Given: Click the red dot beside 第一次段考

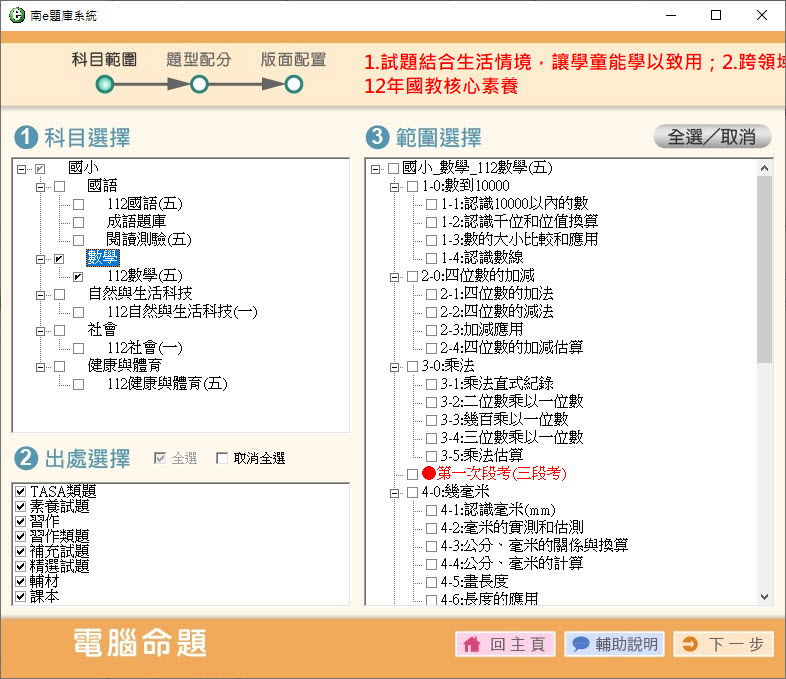Looking at the screenshot, I should [429, 474].
